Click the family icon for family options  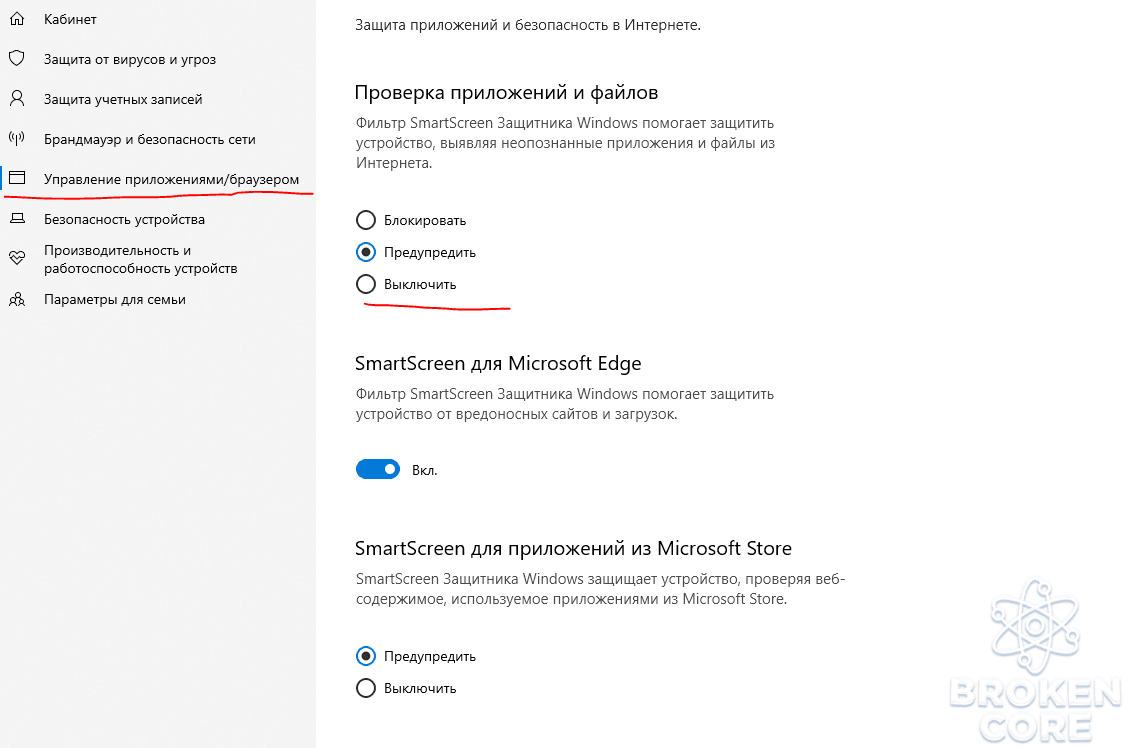[17, 299]
